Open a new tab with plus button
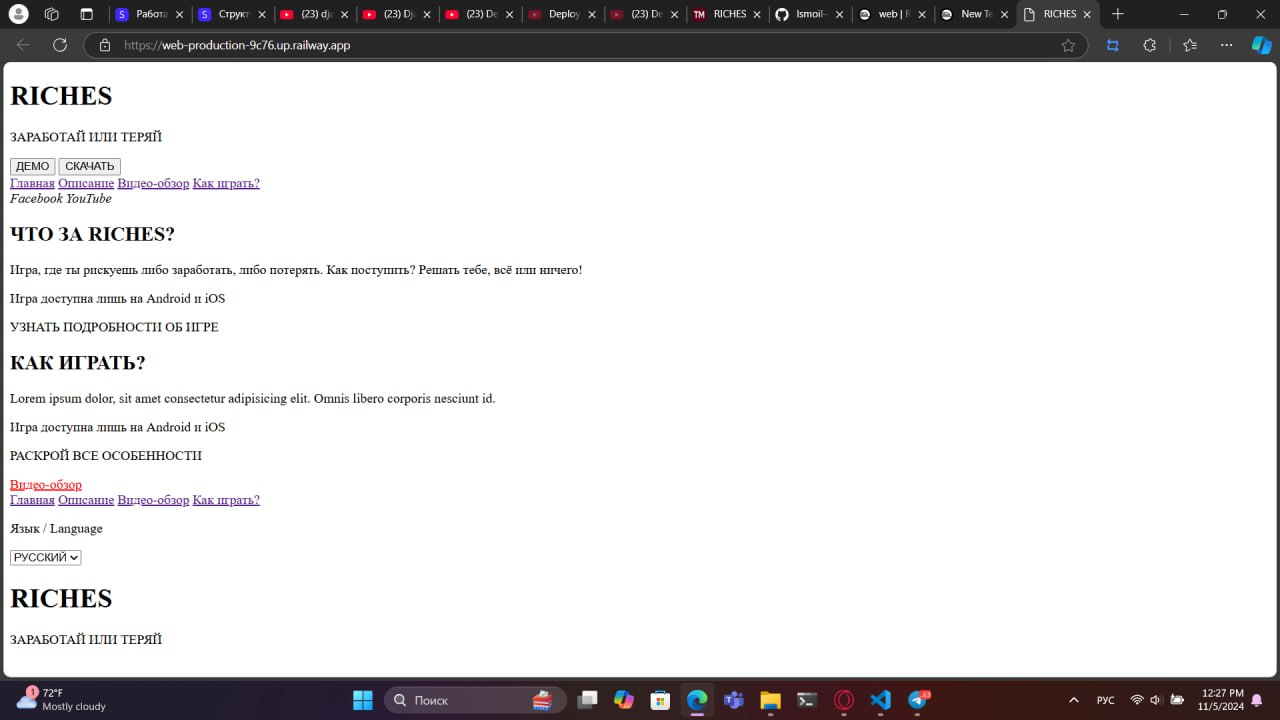 pyautogui.click(x=1118, y=14)
